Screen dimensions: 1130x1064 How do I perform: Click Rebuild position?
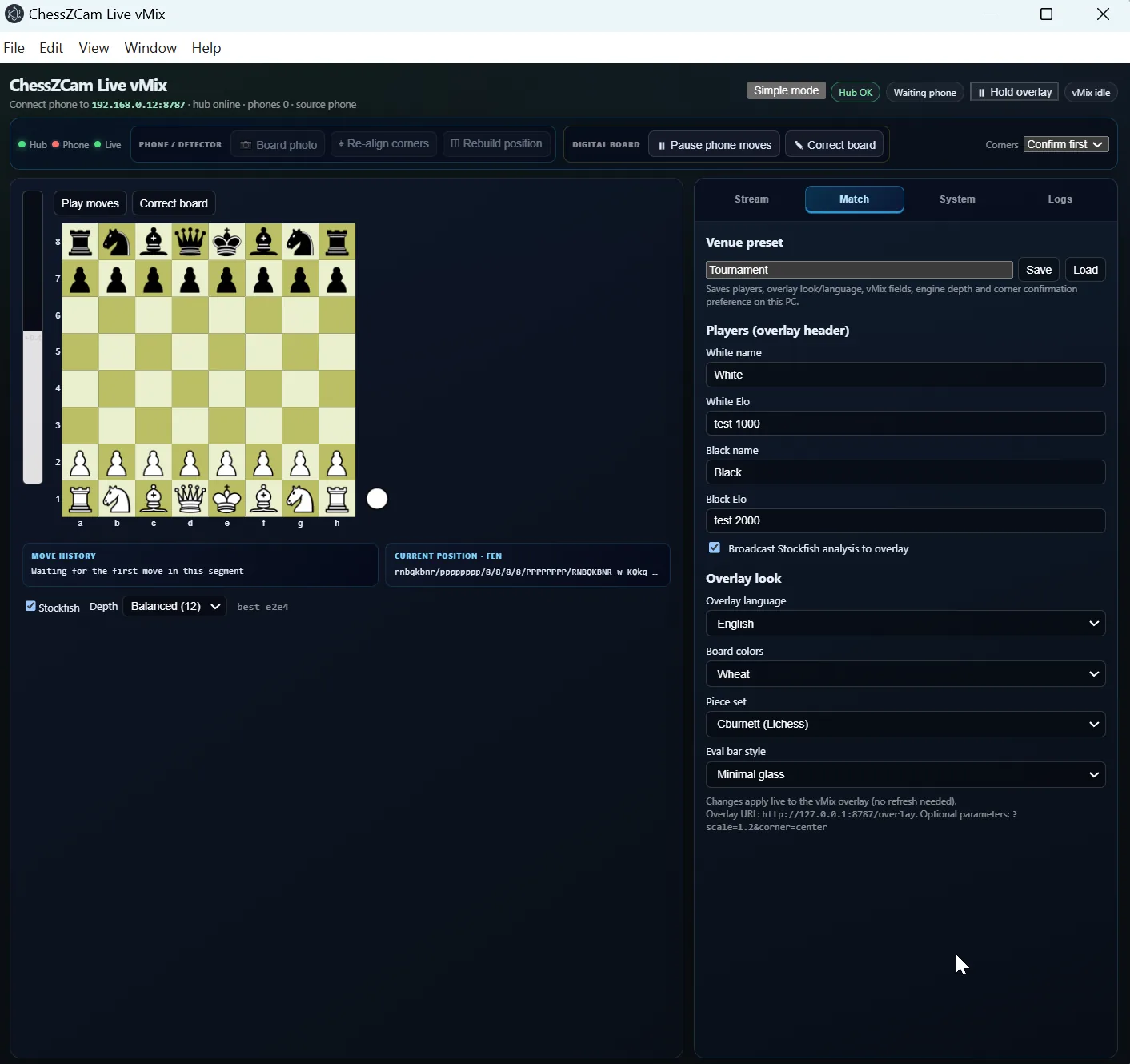(496, 144)
